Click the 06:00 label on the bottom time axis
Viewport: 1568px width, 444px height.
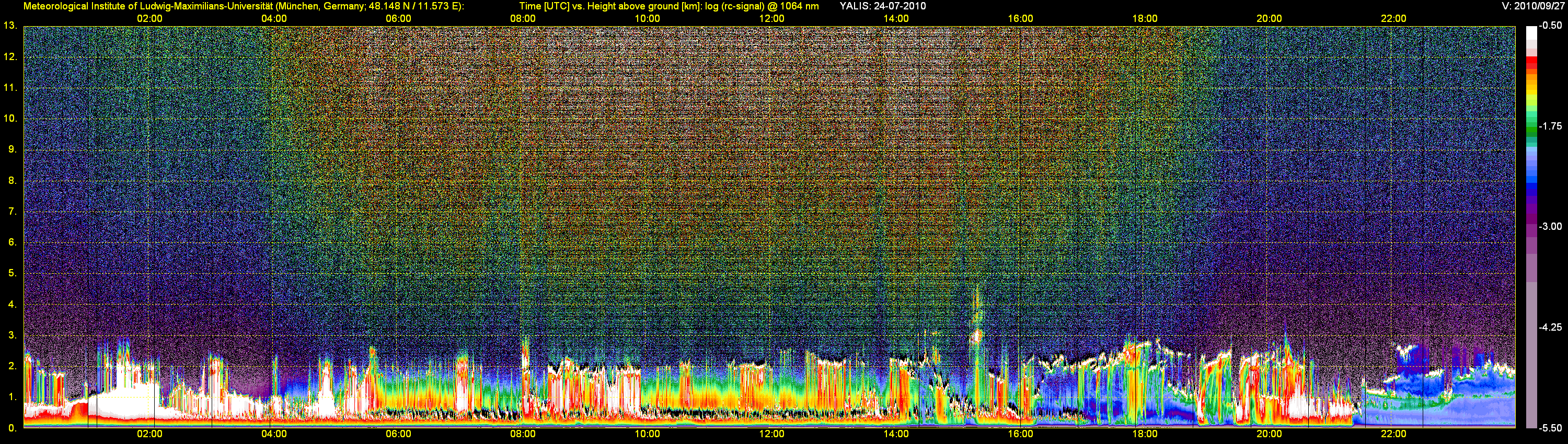pyautogui.click(x=398, y=434)
